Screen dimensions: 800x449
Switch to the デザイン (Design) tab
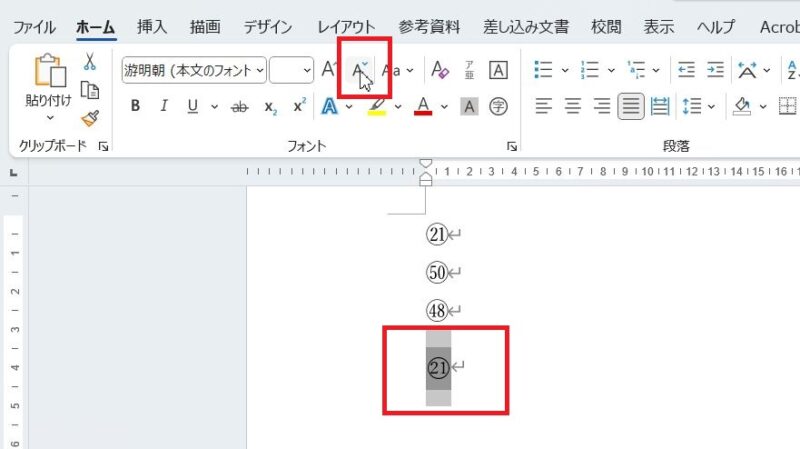click(x=267, y=27)
